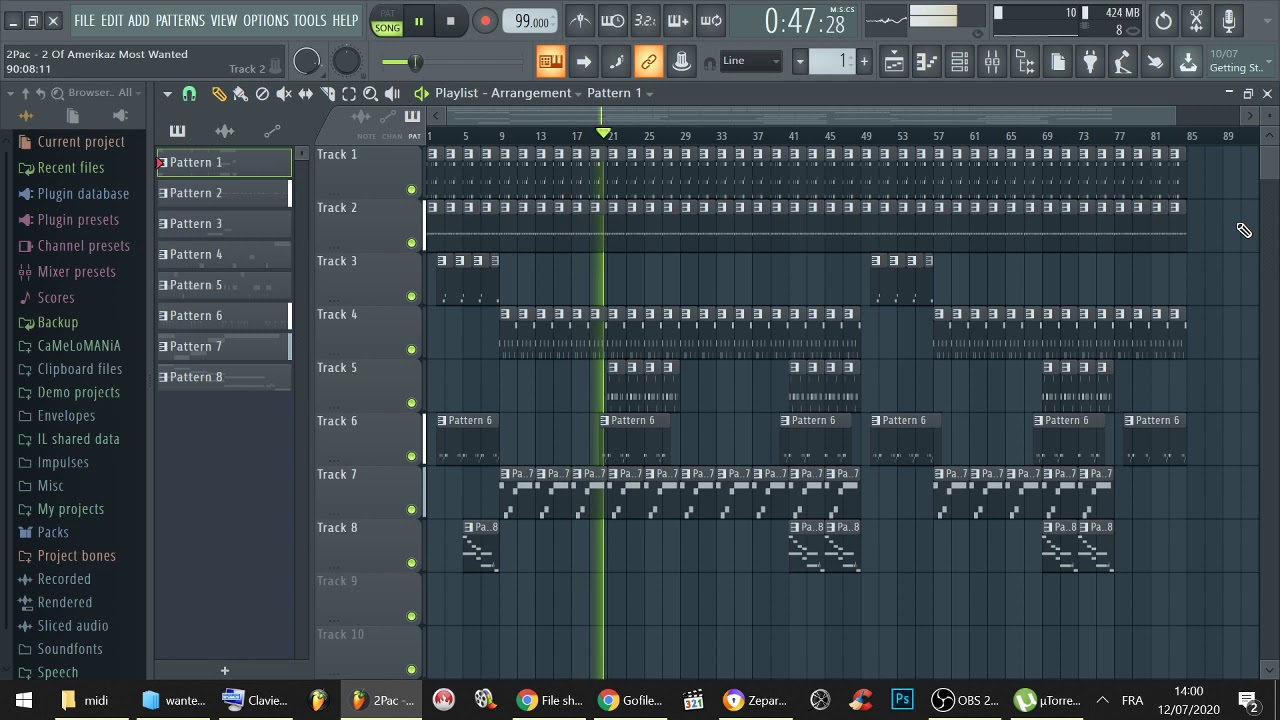1280x720 pixels.
Task: Open the metronome icon in transport
Action: [580, 20]
